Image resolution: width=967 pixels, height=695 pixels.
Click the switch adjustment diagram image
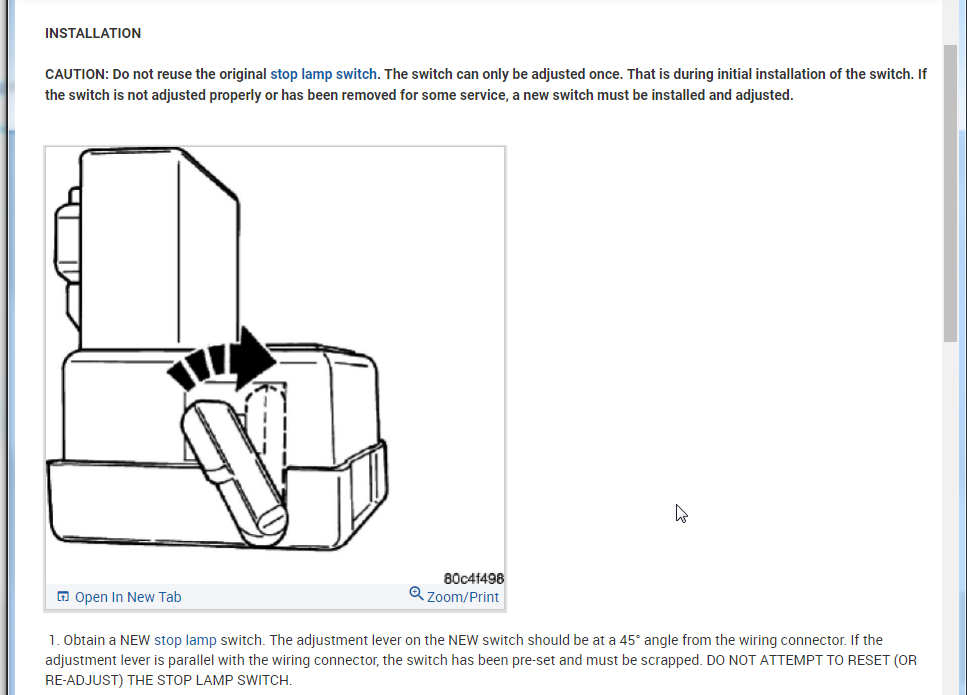(x=275, y=365)
